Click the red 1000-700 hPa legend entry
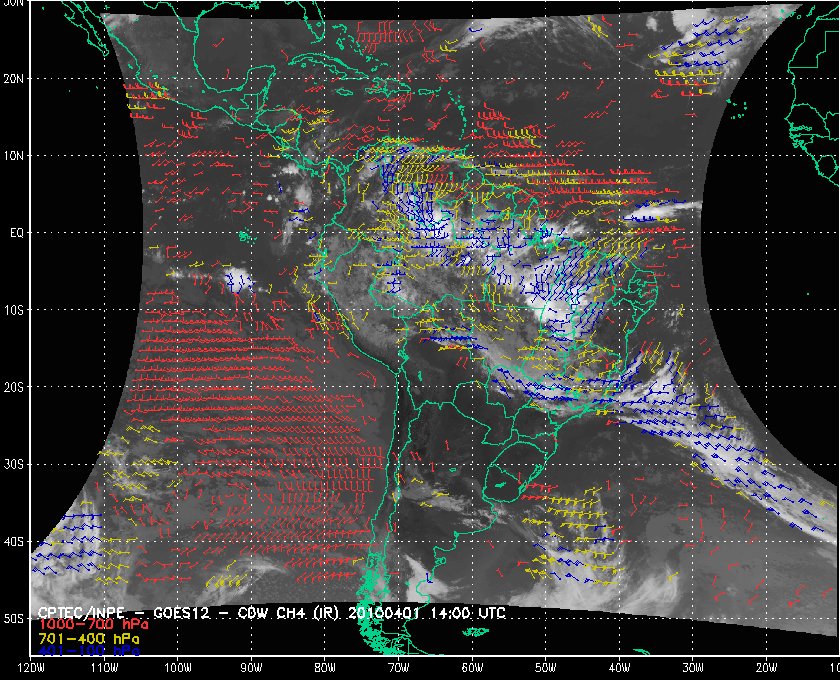The image size is (840, 680). (93, 624)
